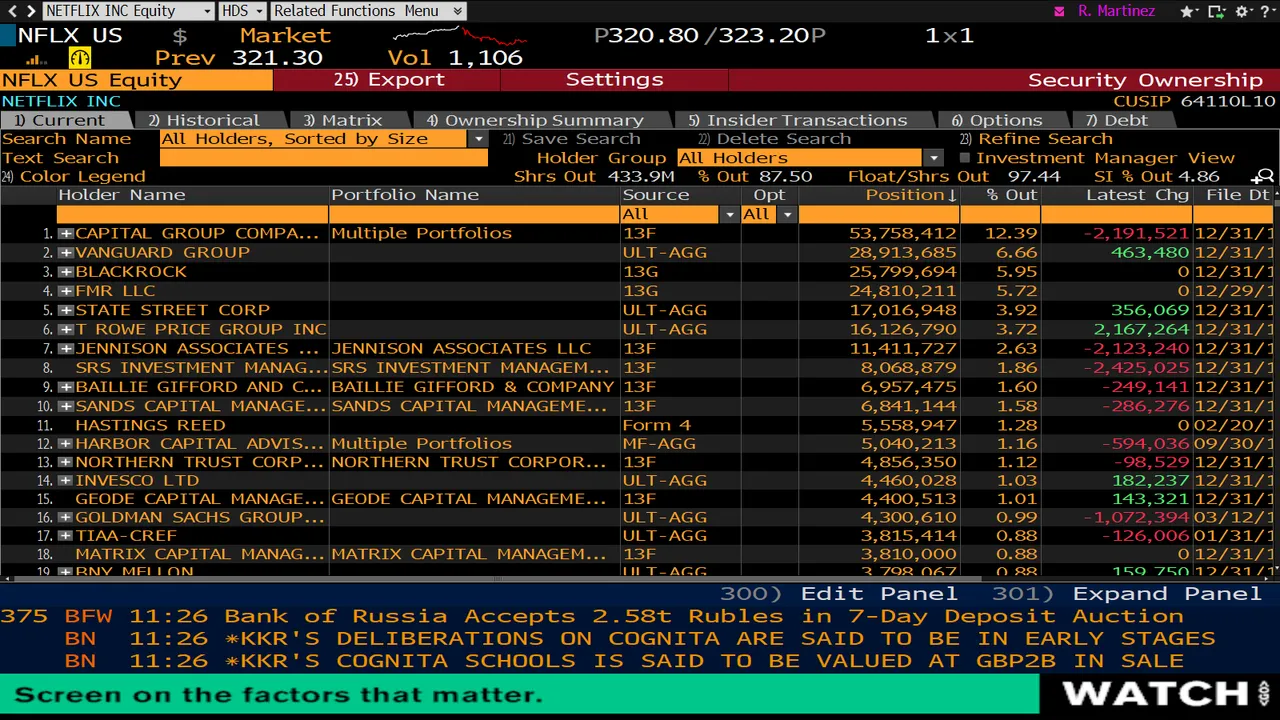Expand the T ROWE PRICE GROUP row
The height and width of the screenshot is (720, 1280).
[x=66, y=329]
